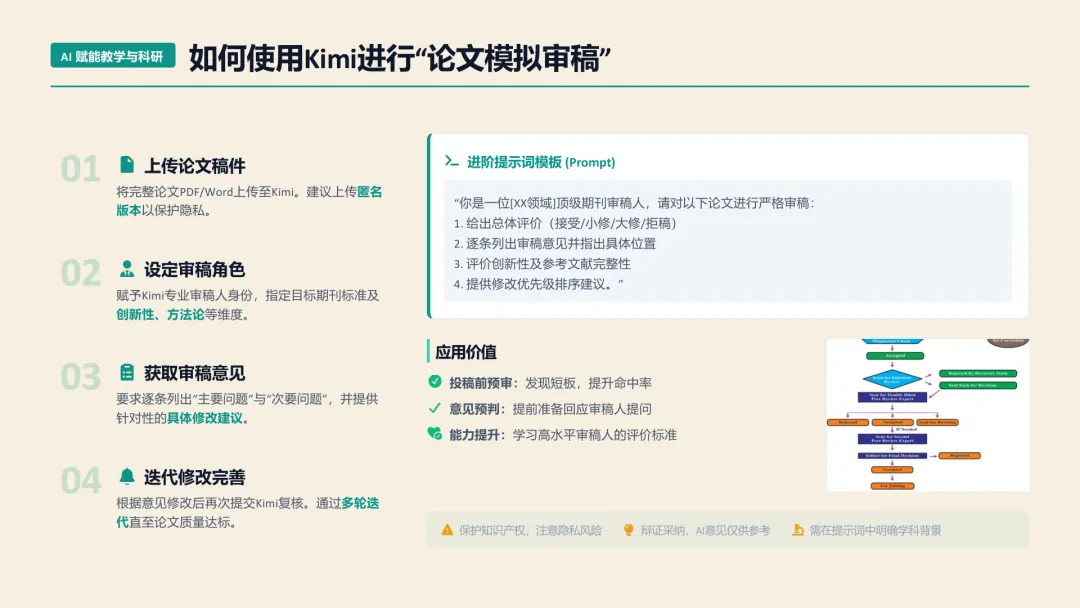
Task: Click the step number 02
Action: (x=81, y=273)
